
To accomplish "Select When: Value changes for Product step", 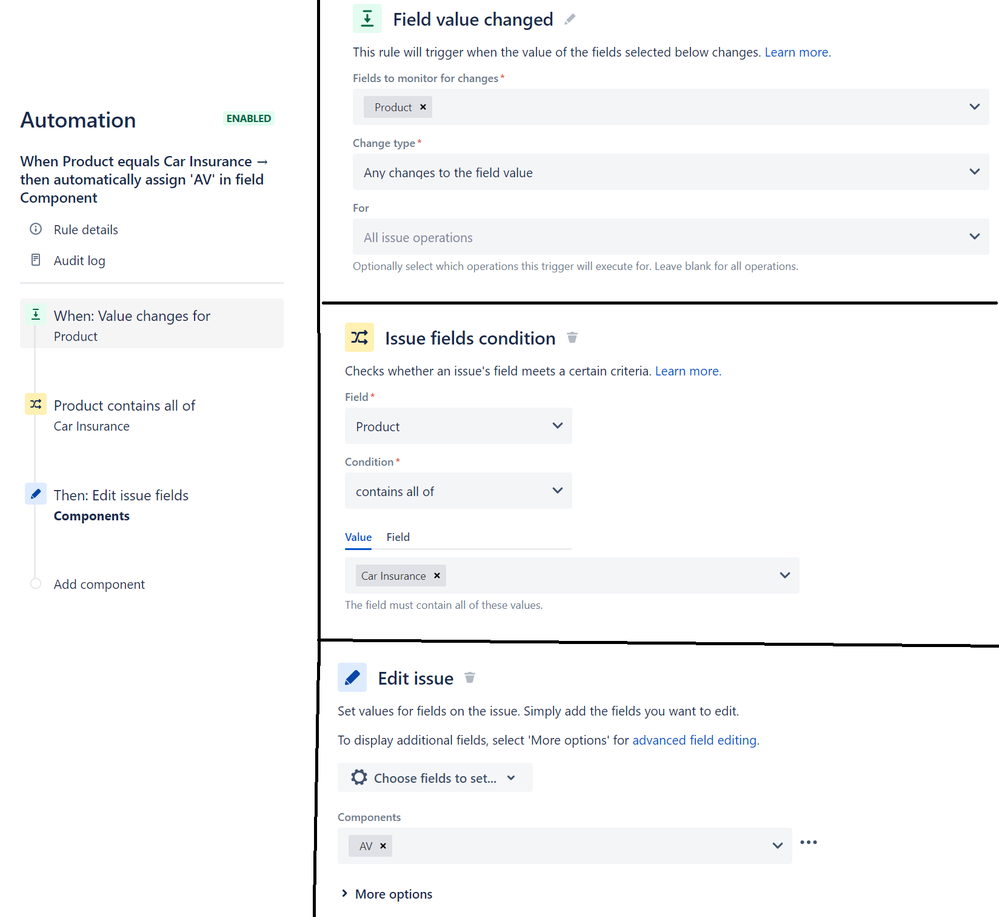I will 152,324.
